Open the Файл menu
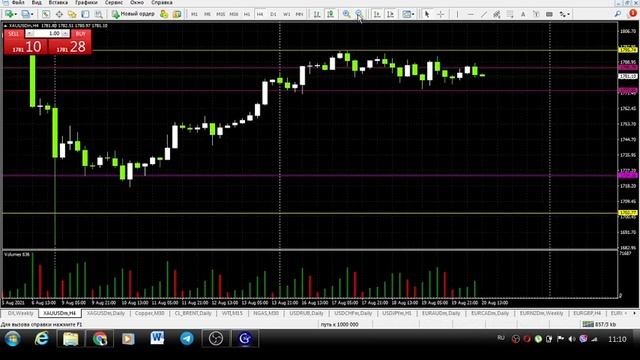The height and width of the screenshot is (360, 640). (x=18, y=2)
